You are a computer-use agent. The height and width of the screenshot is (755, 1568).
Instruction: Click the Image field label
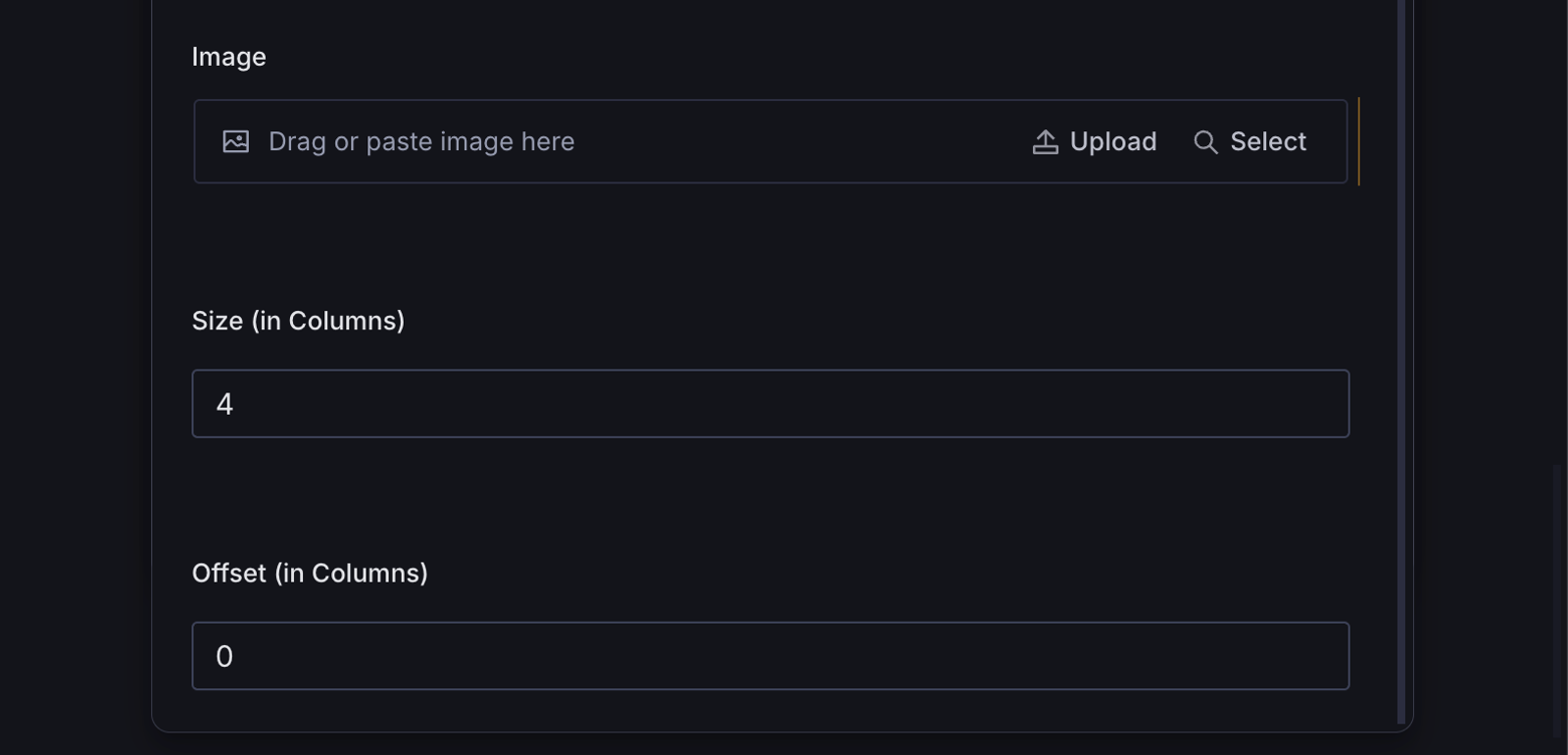click(228, 57)
